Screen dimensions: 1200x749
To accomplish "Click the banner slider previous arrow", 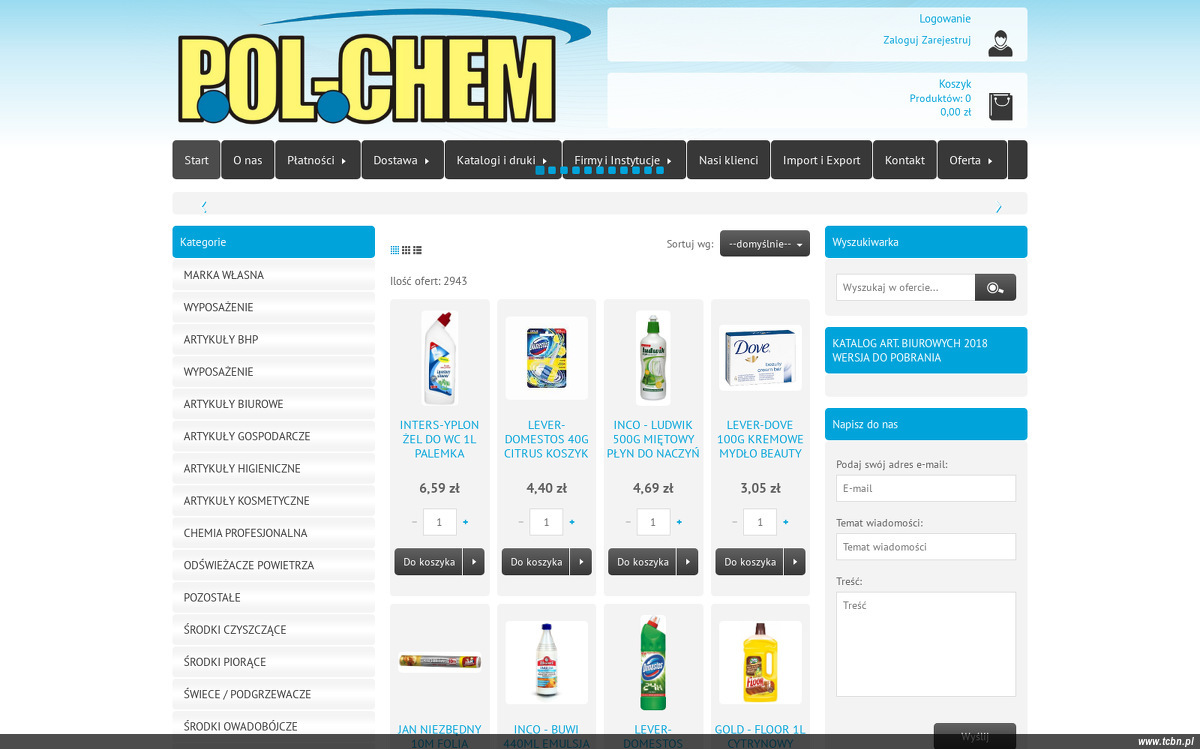I will click(204, 206).
